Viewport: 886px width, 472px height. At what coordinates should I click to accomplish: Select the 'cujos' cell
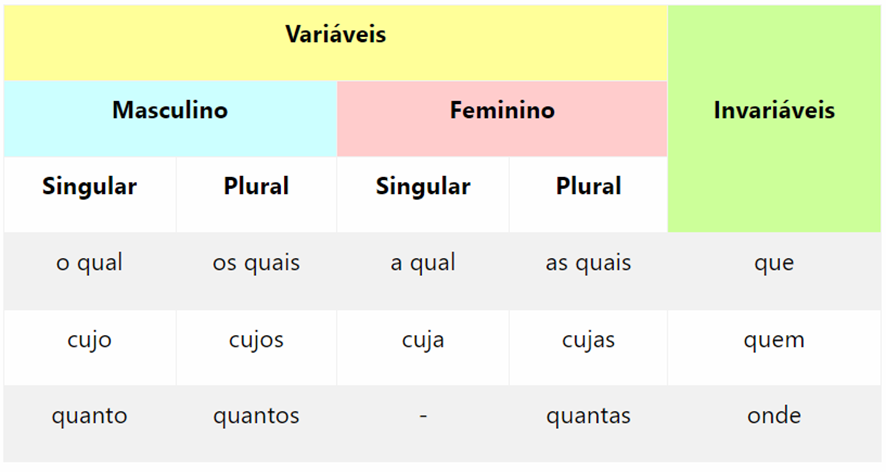tap(256, 340)
